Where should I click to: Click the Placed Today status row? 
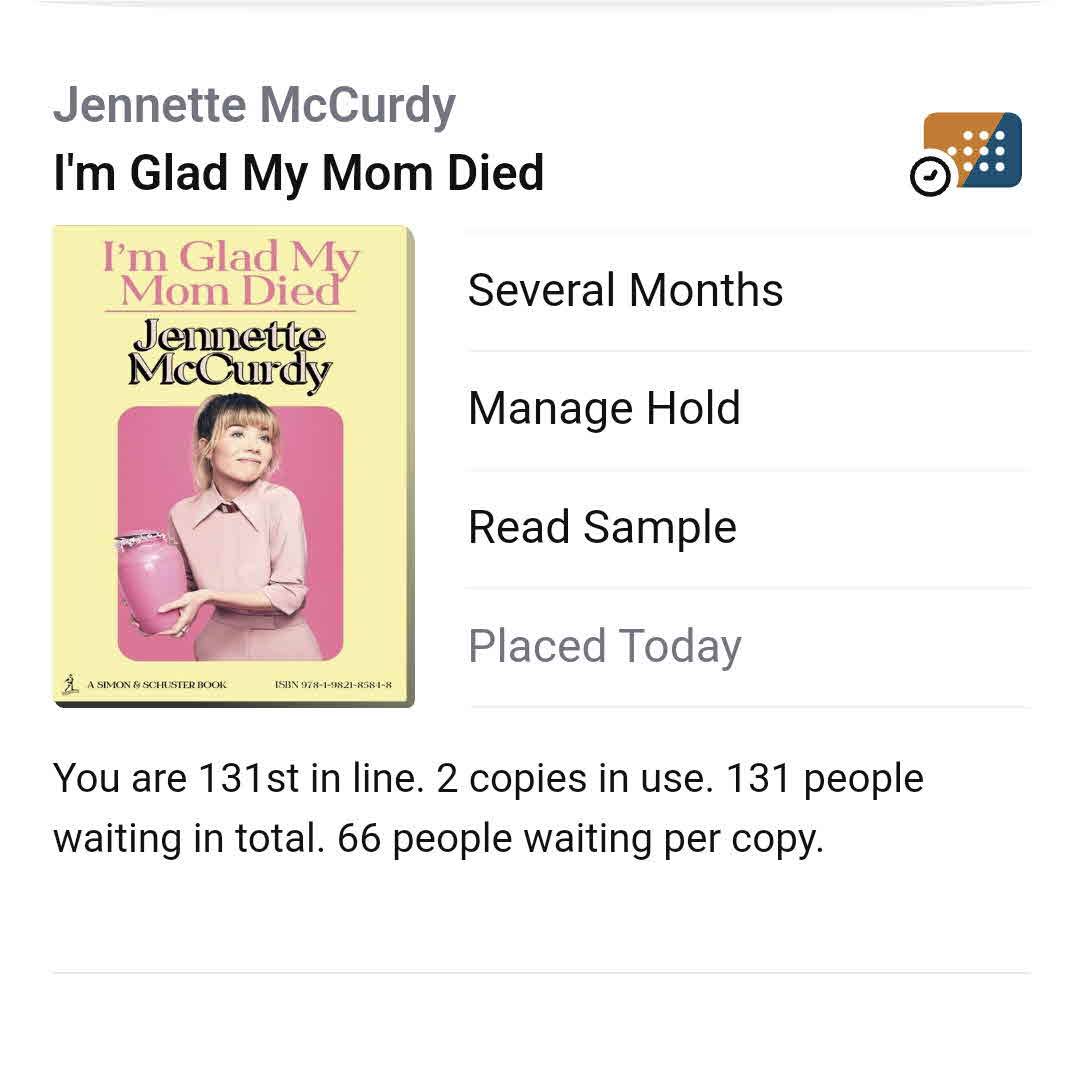(x=605, y=645)
